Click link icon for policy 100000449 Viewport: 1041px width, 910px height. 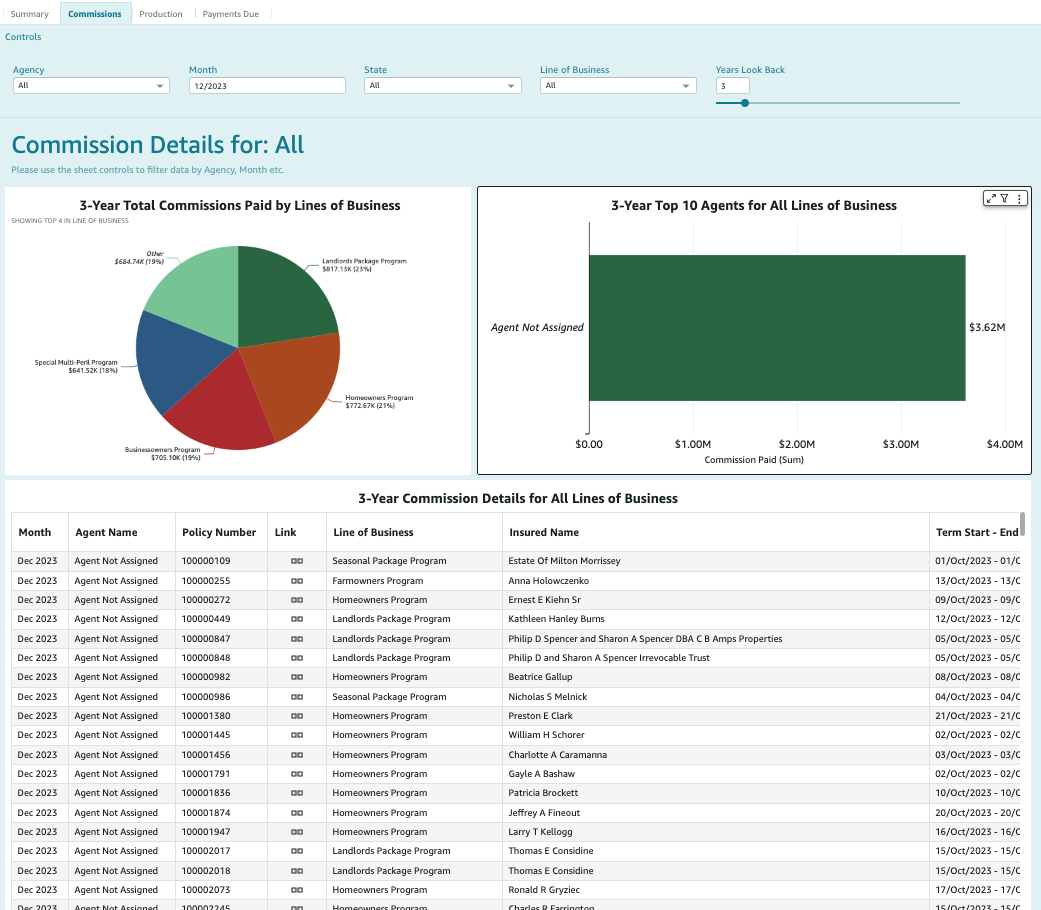coord(297,619)
